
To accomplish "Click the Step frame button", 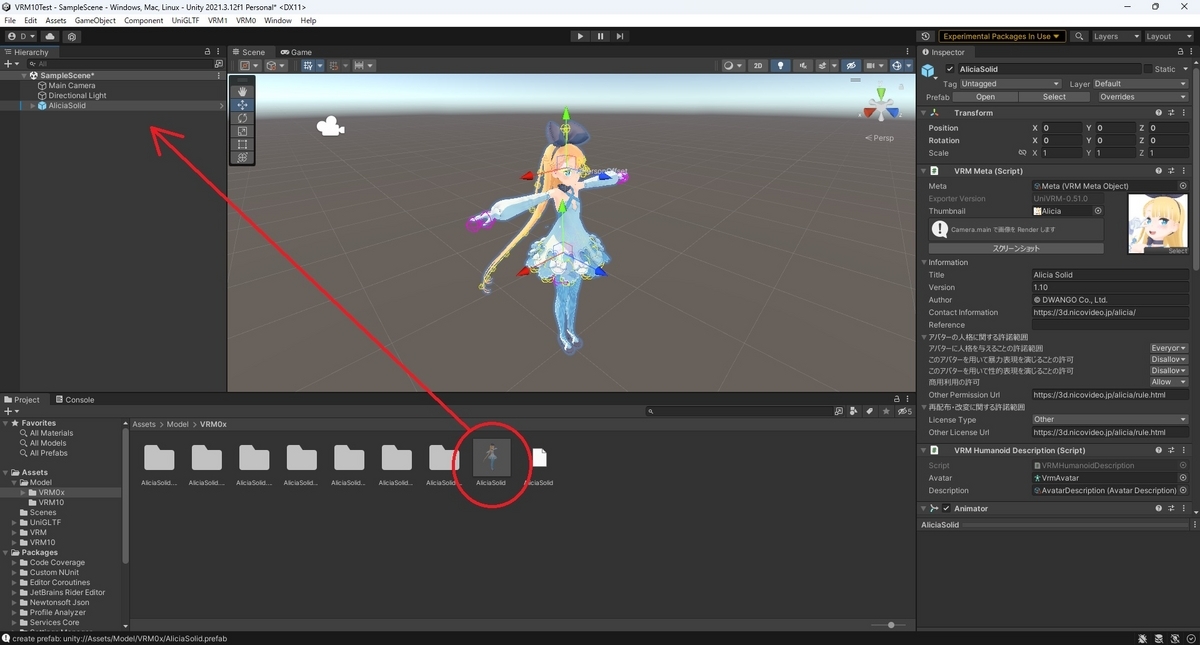I will [620, 36].
